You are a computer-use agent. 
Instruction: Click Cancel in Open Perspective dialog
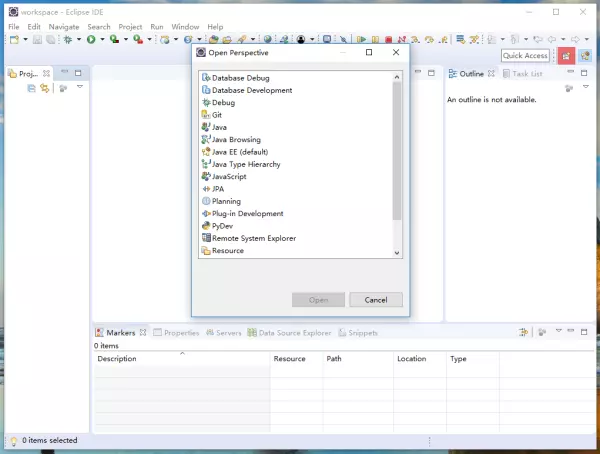pyautogui.click(x=376, y=300)
